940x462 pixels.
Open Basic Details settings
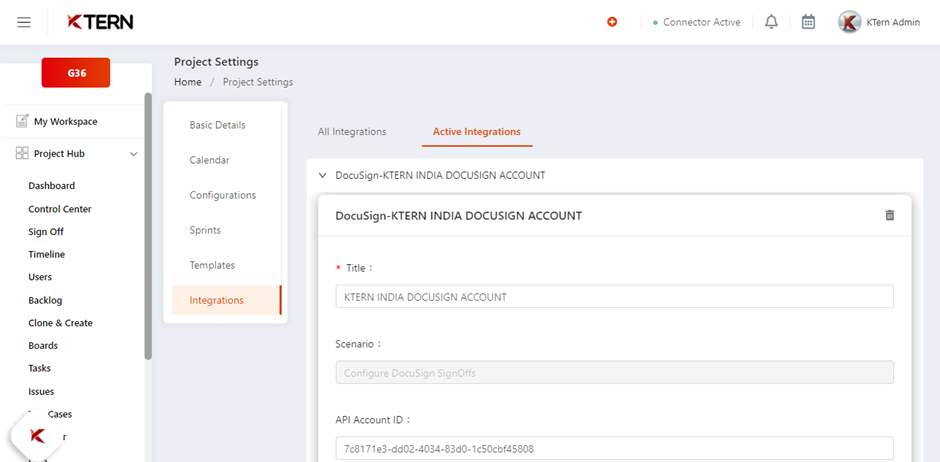218,125
